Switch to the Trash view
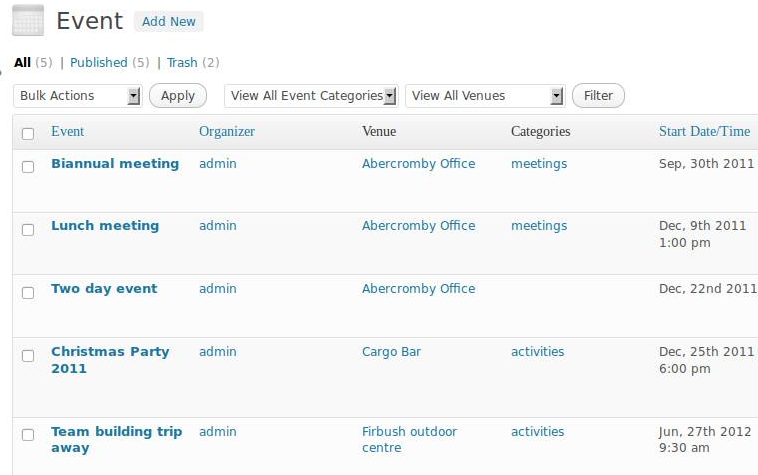The image size is (758, 475). click(x=182, y=63)
